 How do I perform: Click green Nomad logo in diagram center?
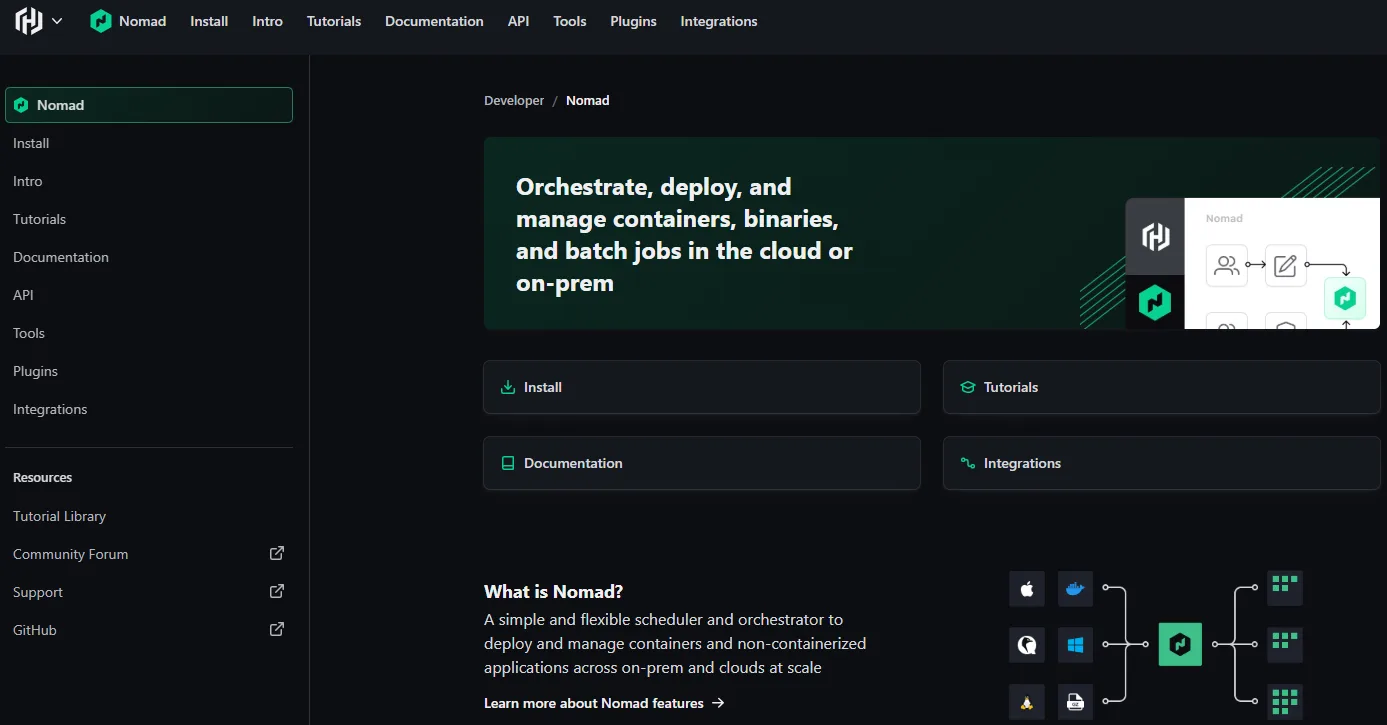pyautogui.click(x=1180, y=644)
